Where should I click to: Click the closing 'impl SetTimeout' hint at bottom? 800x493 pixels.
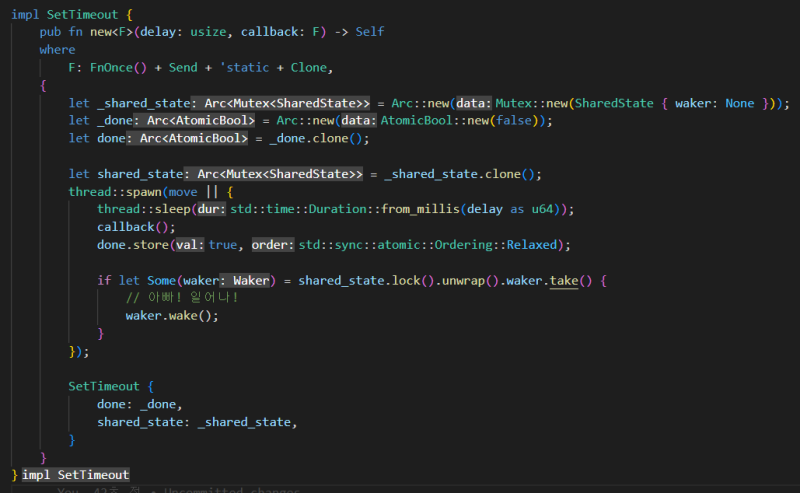click(76, 475)
